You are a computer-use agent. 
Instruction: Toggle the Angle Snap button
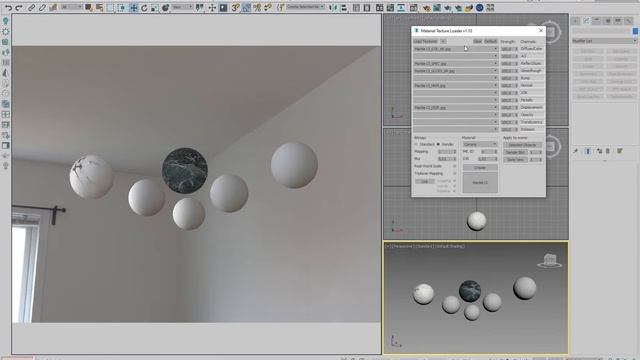pyautogui.click(x=246, y=7)
